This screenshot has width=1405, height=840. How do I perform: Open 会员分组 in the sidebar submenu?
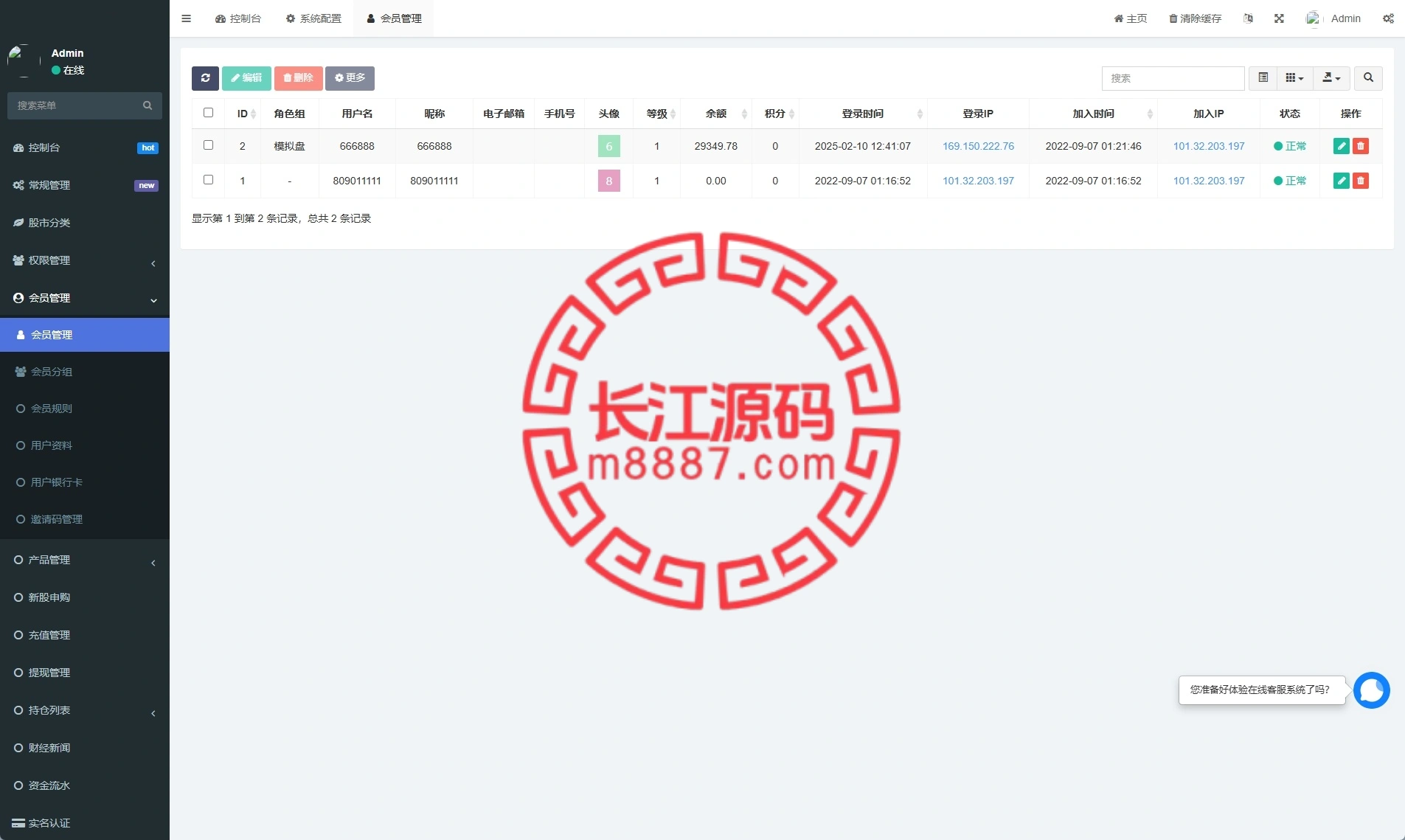point(85,372)
